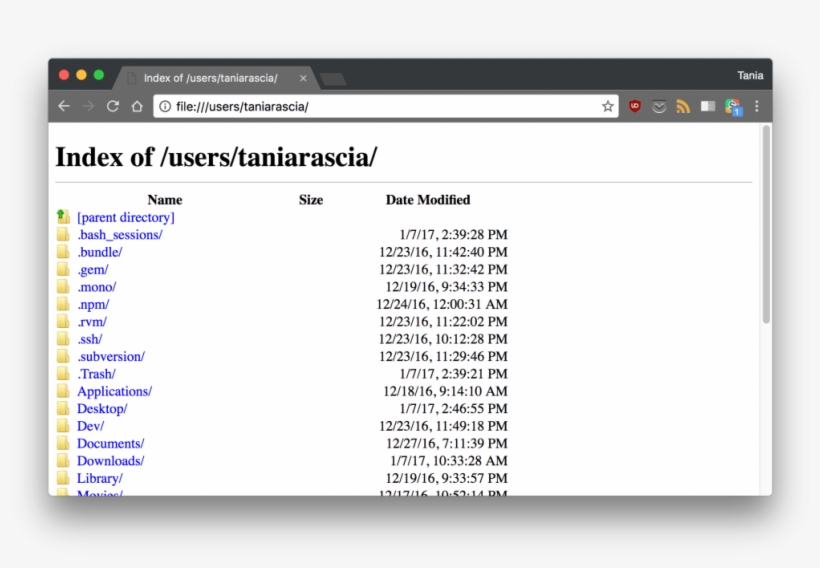Click the folder icon beside Downloads/

(x=63, y=460)
